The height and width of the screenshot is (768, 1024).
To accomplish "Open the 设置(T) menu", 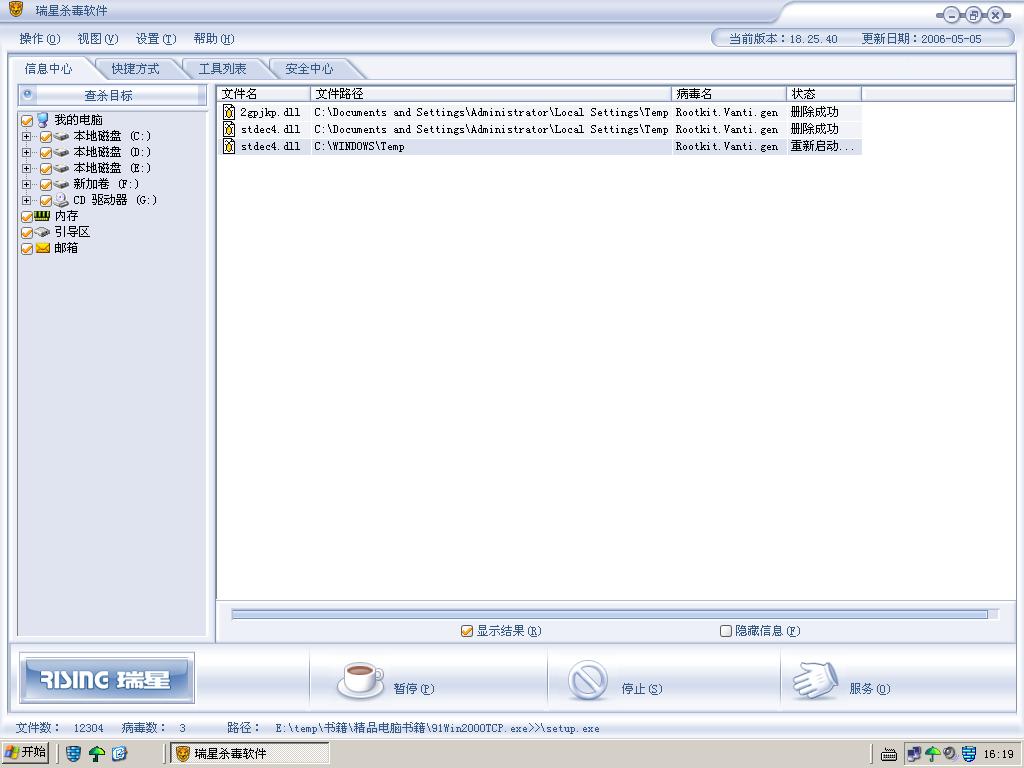I will click(156, 39).
